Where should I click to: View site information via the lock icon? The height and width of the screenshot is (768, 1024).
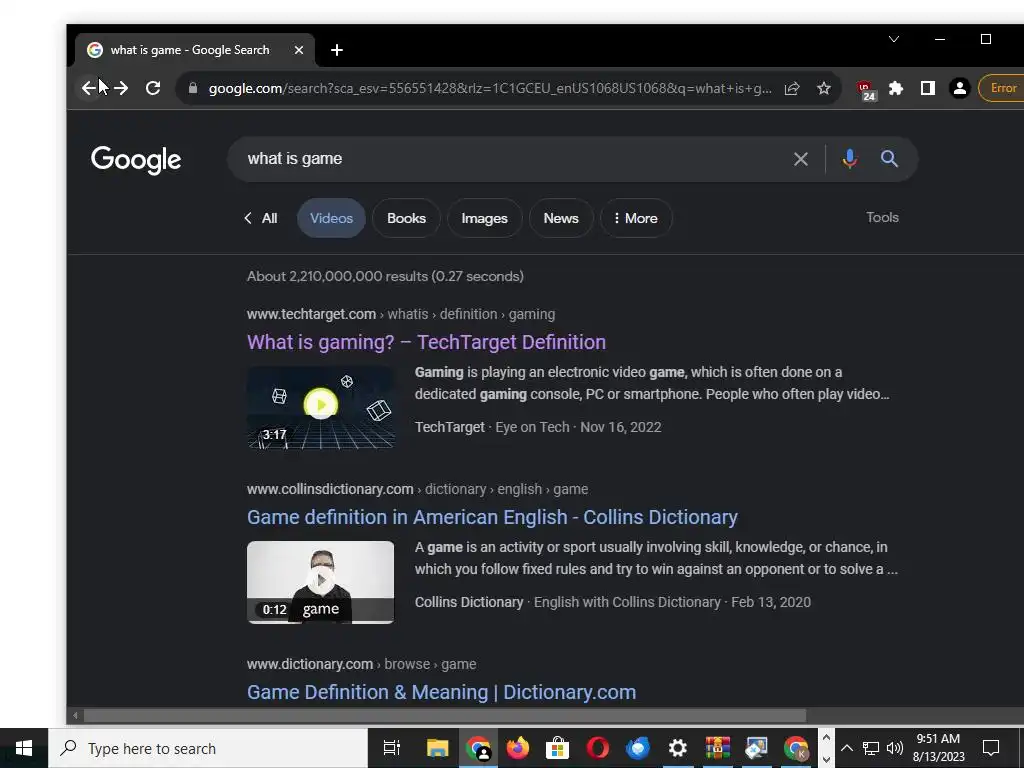[193, 88]
